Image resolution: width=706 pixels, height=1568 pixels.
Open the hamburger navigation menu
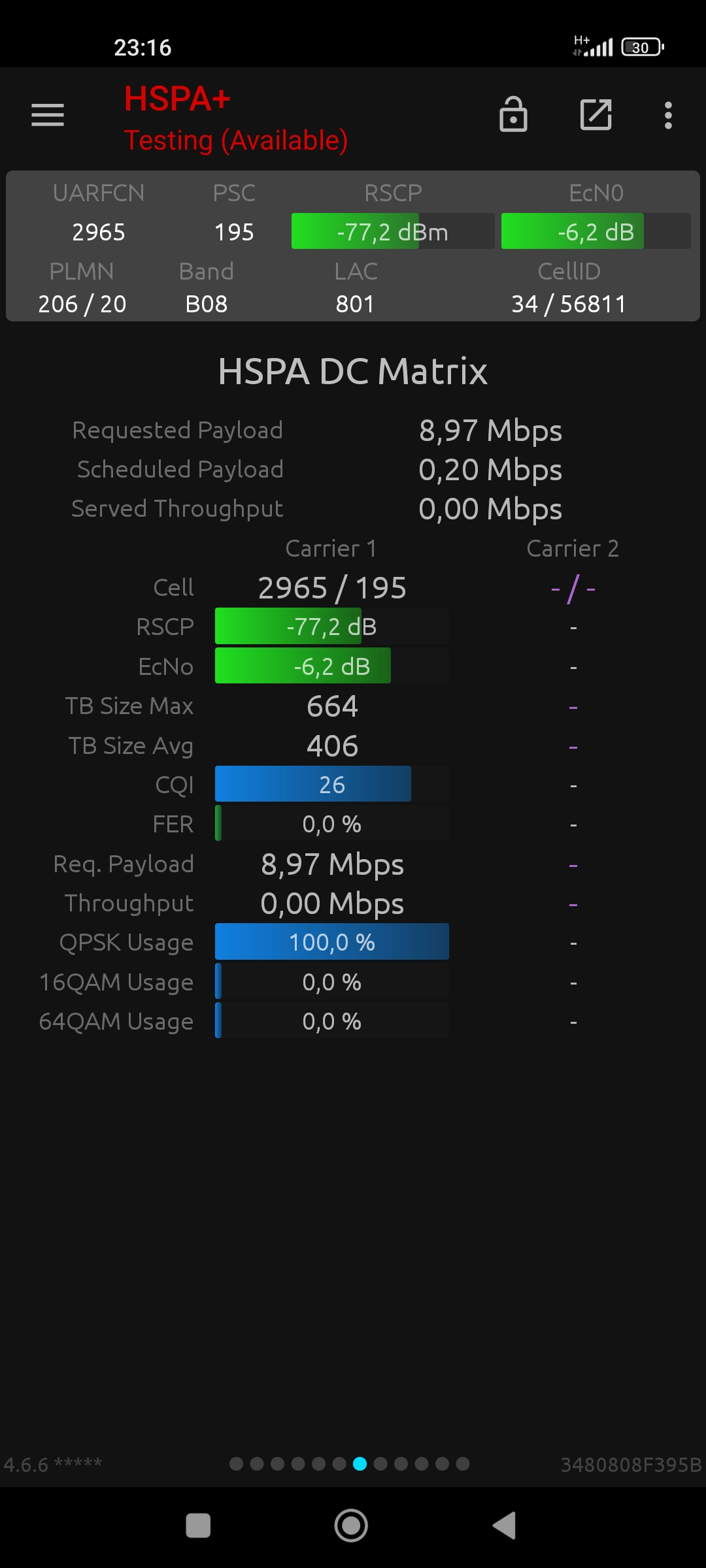48,115
